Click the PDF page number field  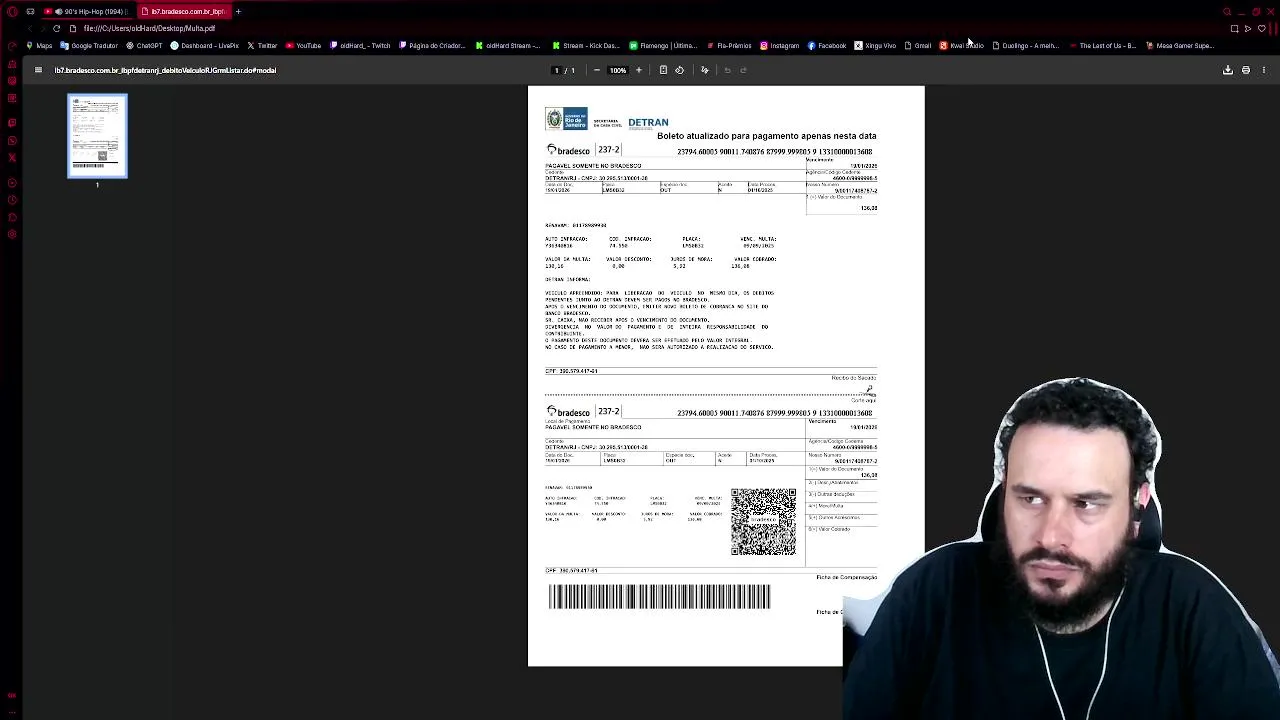557,70
